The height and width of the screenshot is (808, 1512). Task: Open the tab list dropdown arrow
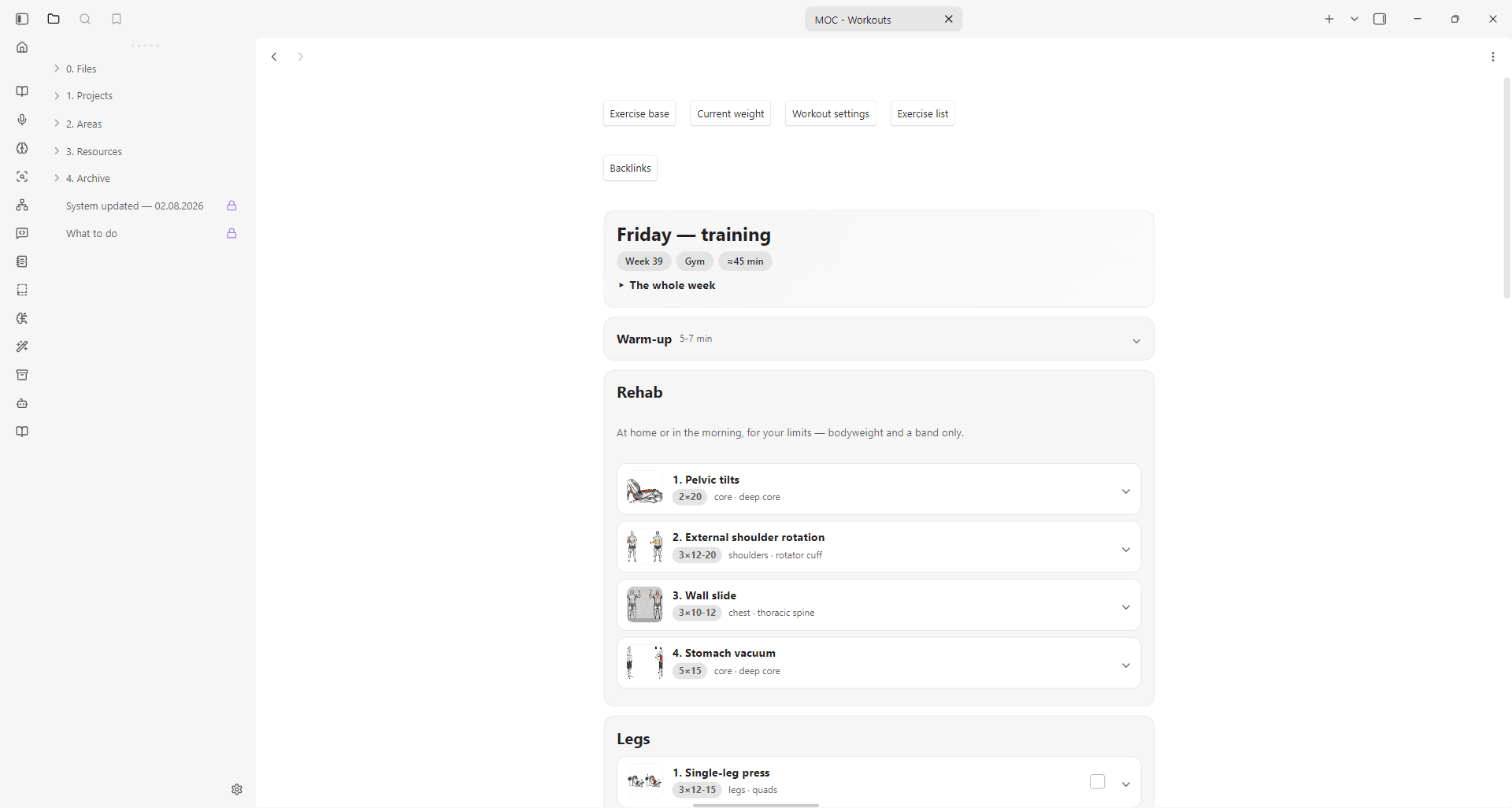tap(1354, 19)
